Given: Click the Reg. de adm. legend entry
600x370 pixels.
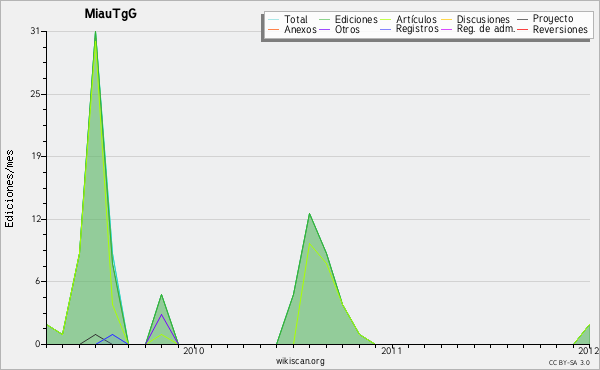Looking at the screenshot, I should [478, 29].
